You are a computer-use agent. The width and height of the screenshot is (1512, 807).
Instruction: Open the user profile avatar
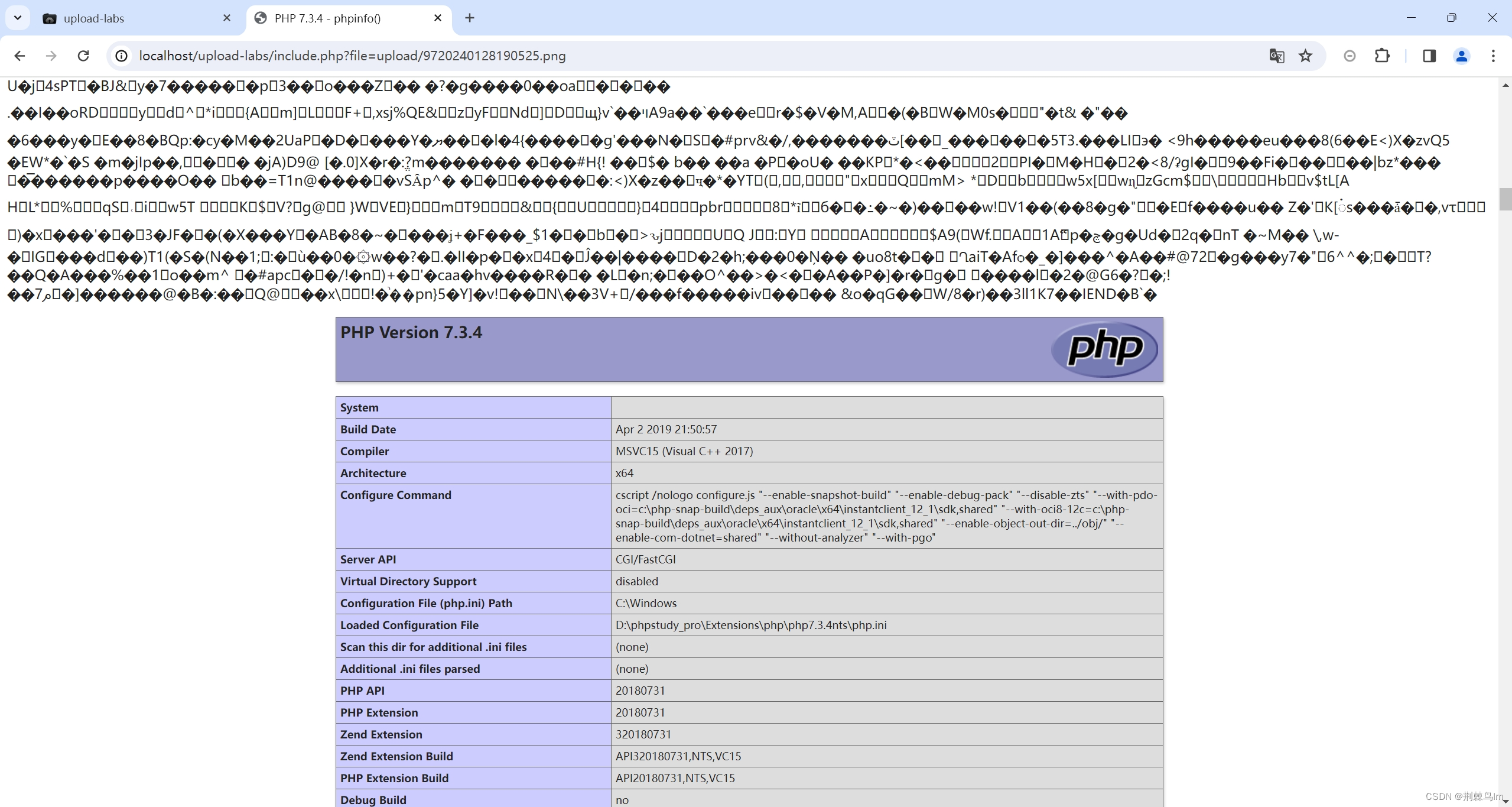tap(1461, 56)
